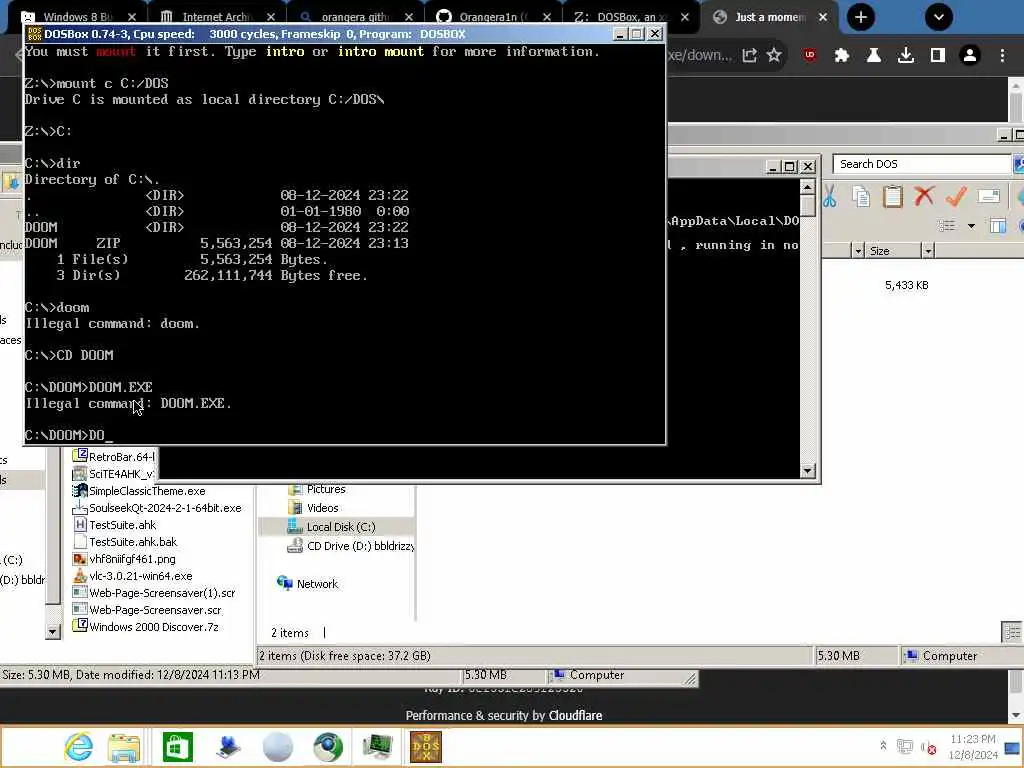1024x768 pixels.
Task: Click the uBlock Origin extension icon
Action: tap(810, 56)
